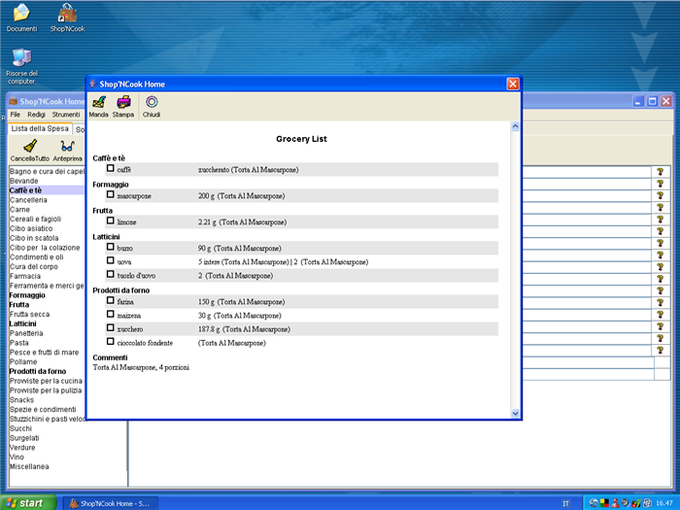Select Cereali e fagioli category
This screenshot has height=510, width=680.
[x=35, y=219]
